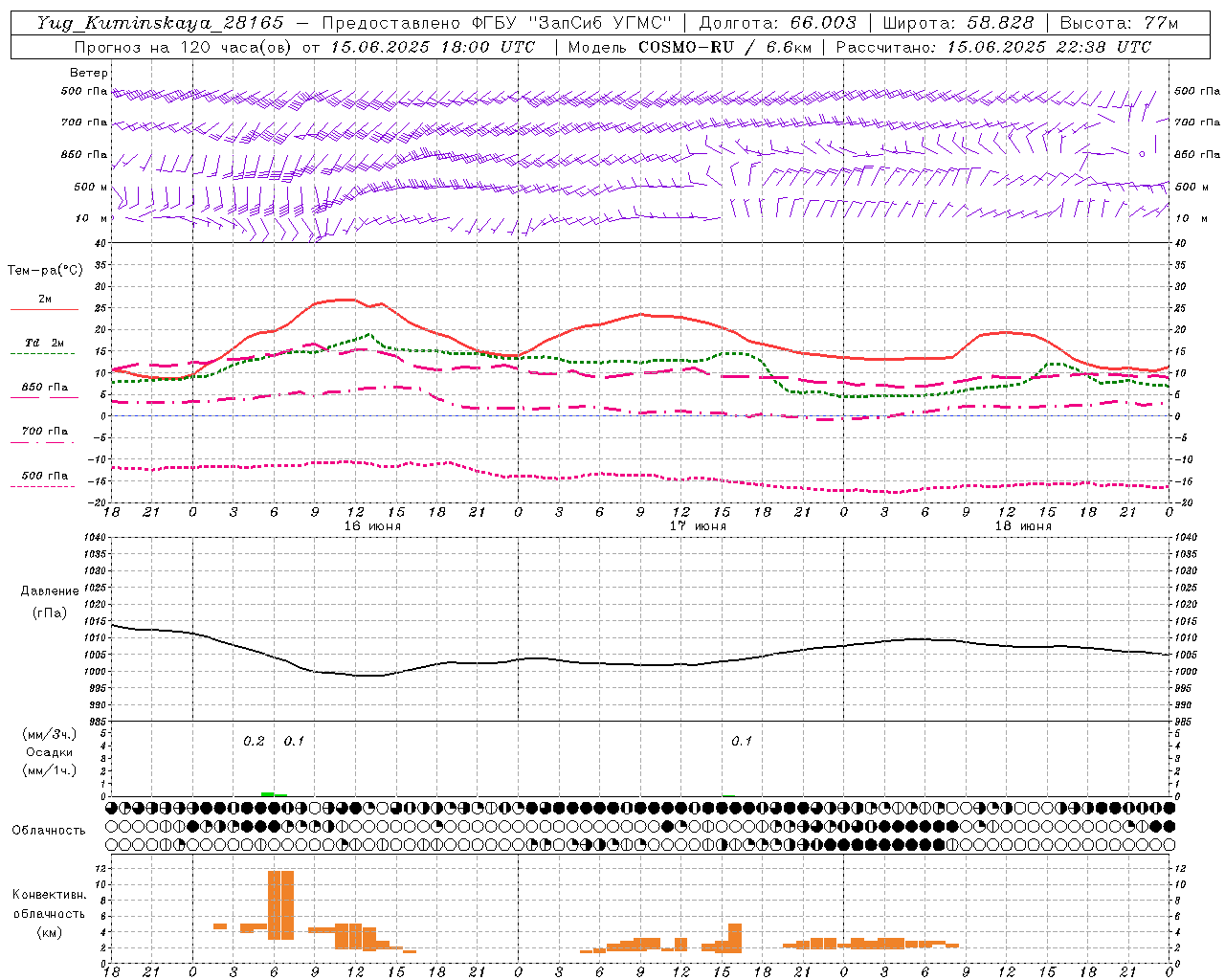Click the Модель COSMO-RU / 6.6км text
Screen dimensions: 1225x980
pos(689,47)
